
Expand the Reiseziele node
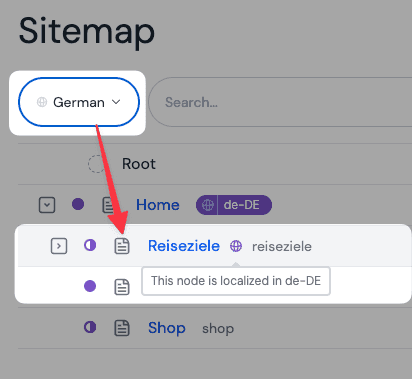(59, 246)
